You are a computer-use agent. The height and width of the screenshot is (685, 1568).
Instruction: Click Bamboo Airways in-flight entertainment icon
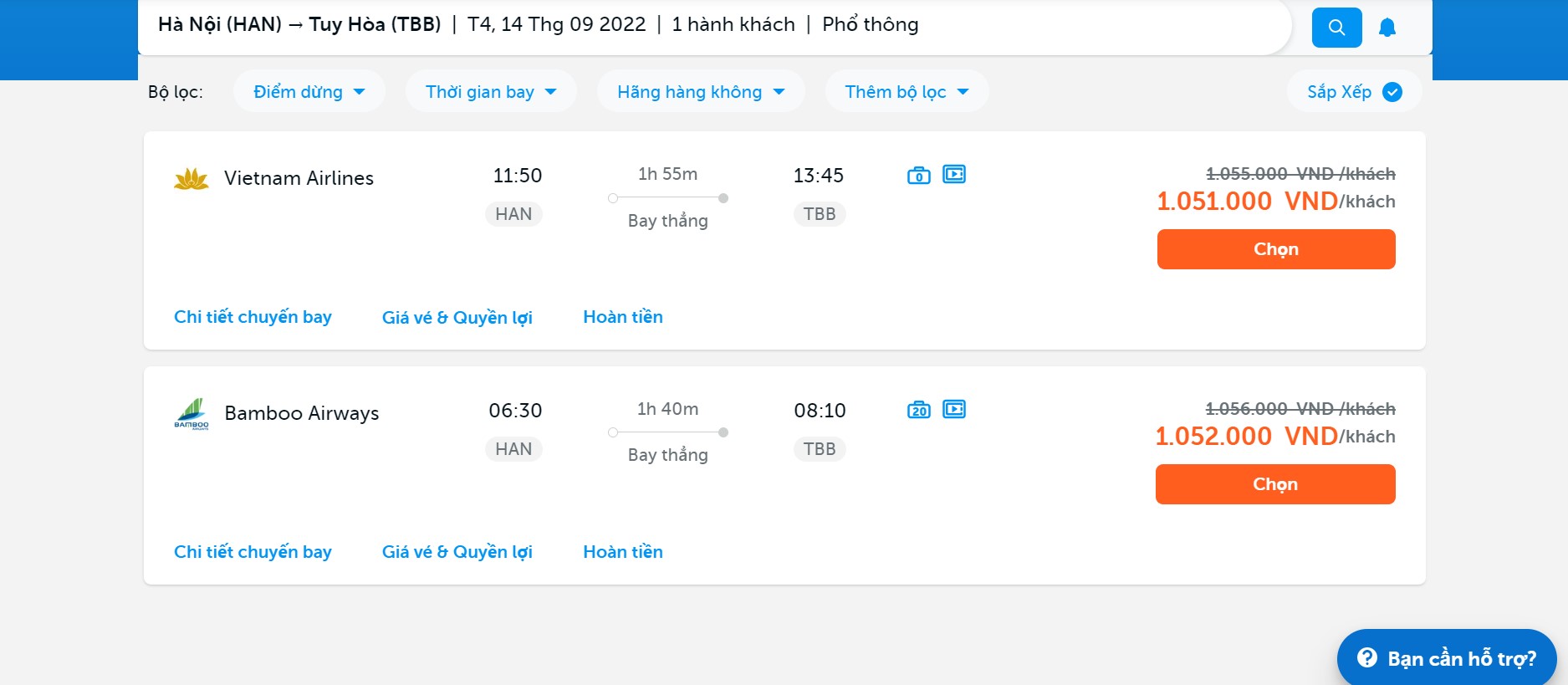point(954,409)
